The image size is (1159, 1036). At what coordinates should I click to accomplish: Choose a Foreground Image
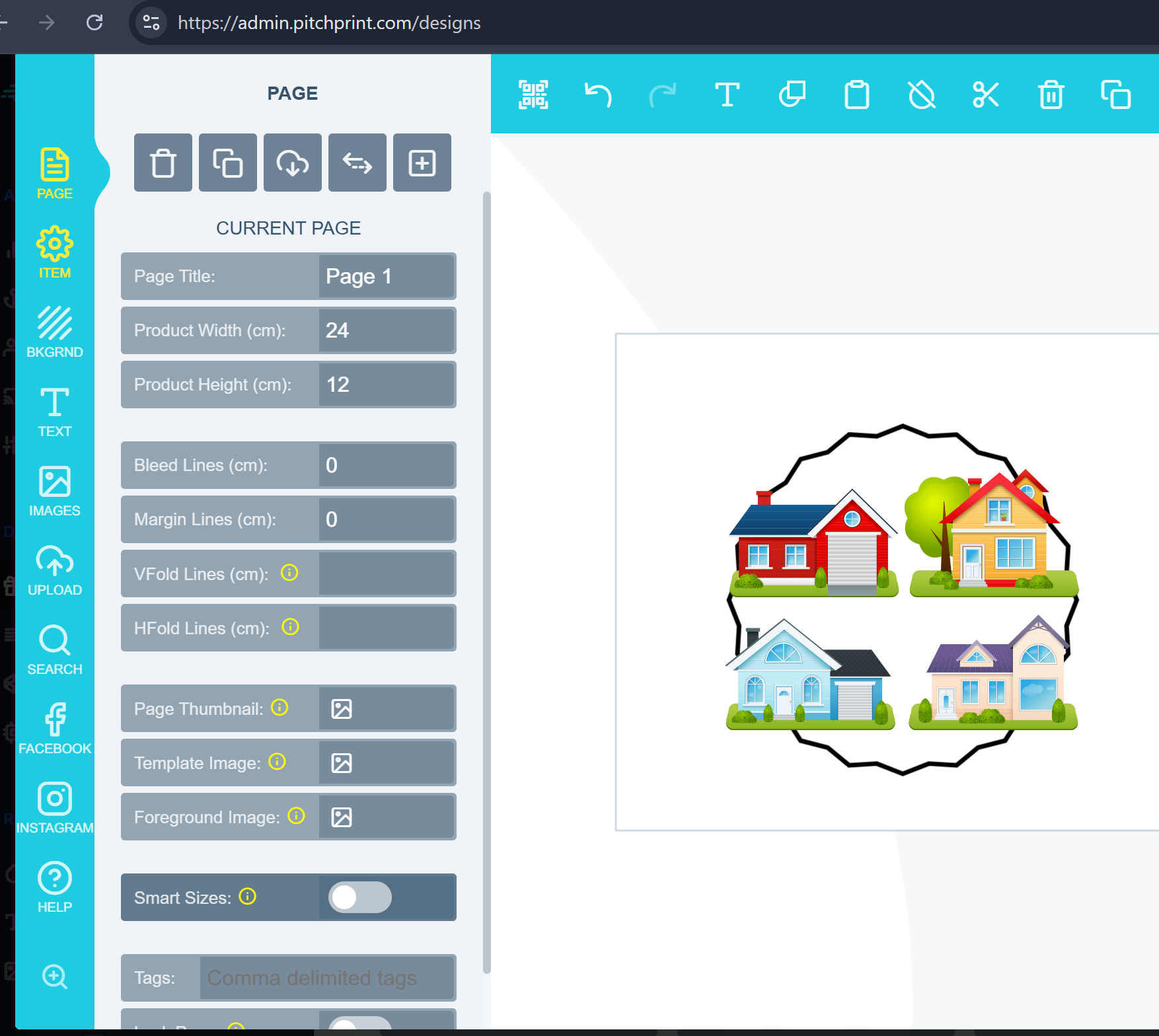pyautogui.click(x=342, y=817)
